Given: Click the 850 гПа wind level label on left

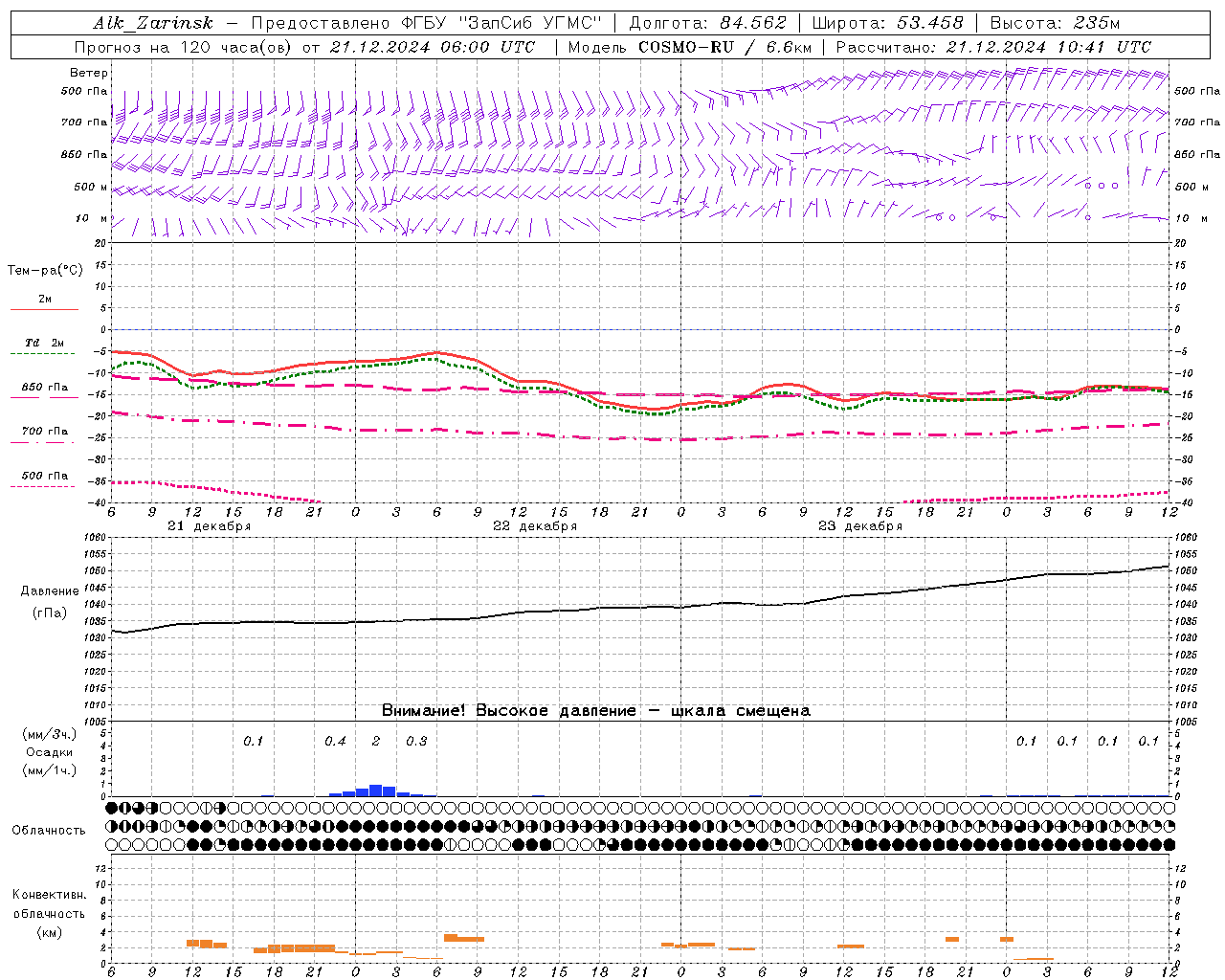Looking at the screenshot, I should [x=84, y=154].
